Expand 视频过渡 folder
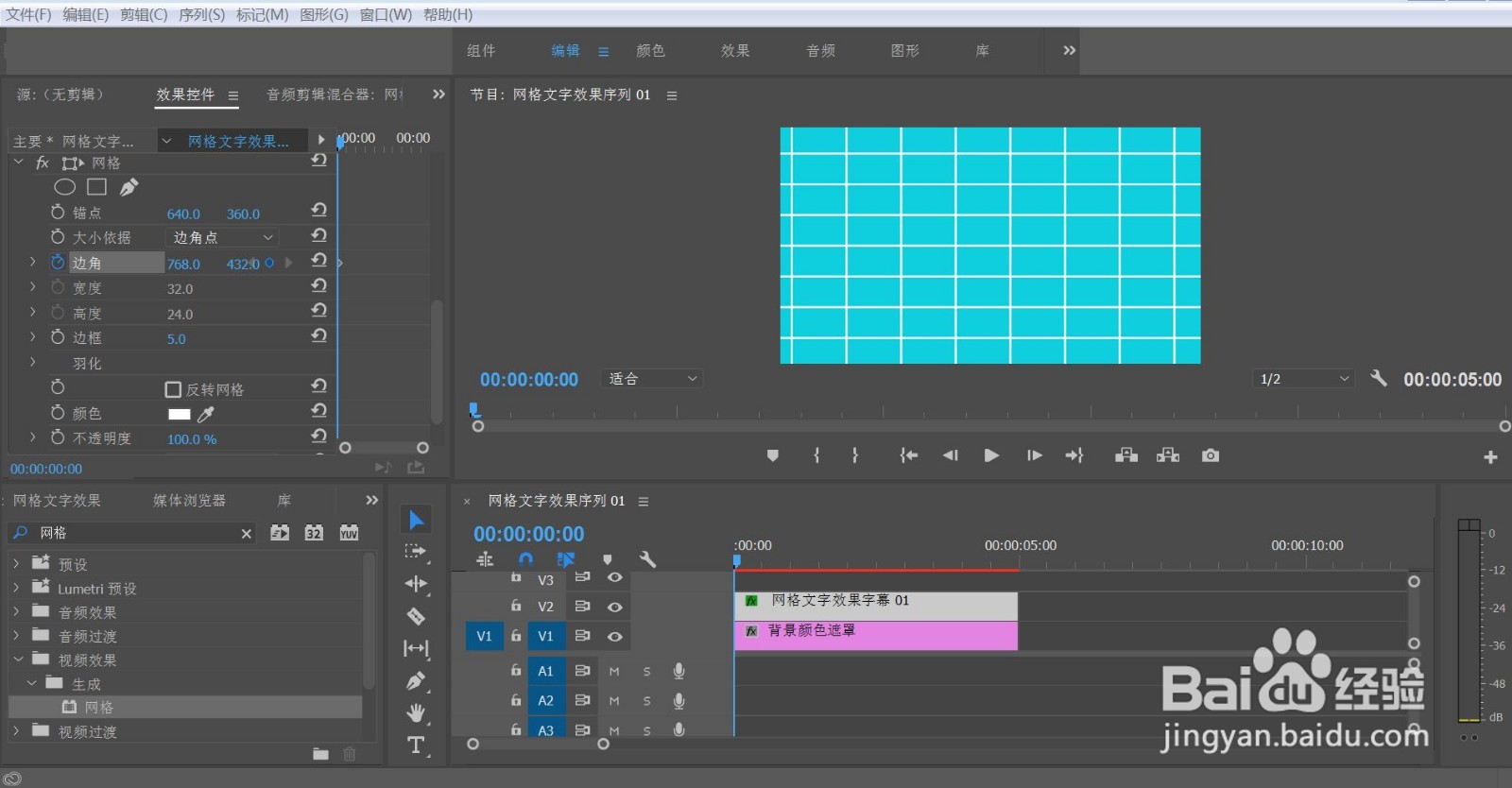The height and width of the screenshot is (788, 1512). coord(16,730)
